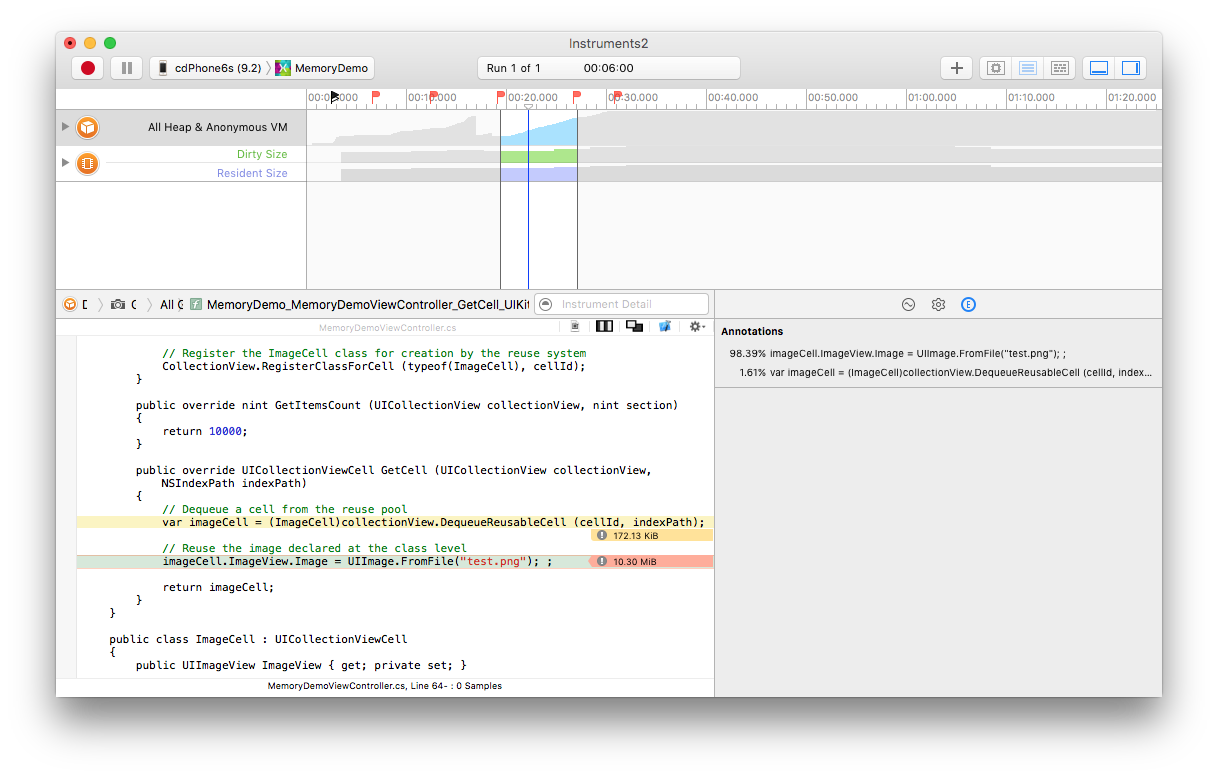Viewport: 1218px width, 777px height.
Task: Expand the All Heap & Anonymous VM row
Action: click(x=65, y=127)
